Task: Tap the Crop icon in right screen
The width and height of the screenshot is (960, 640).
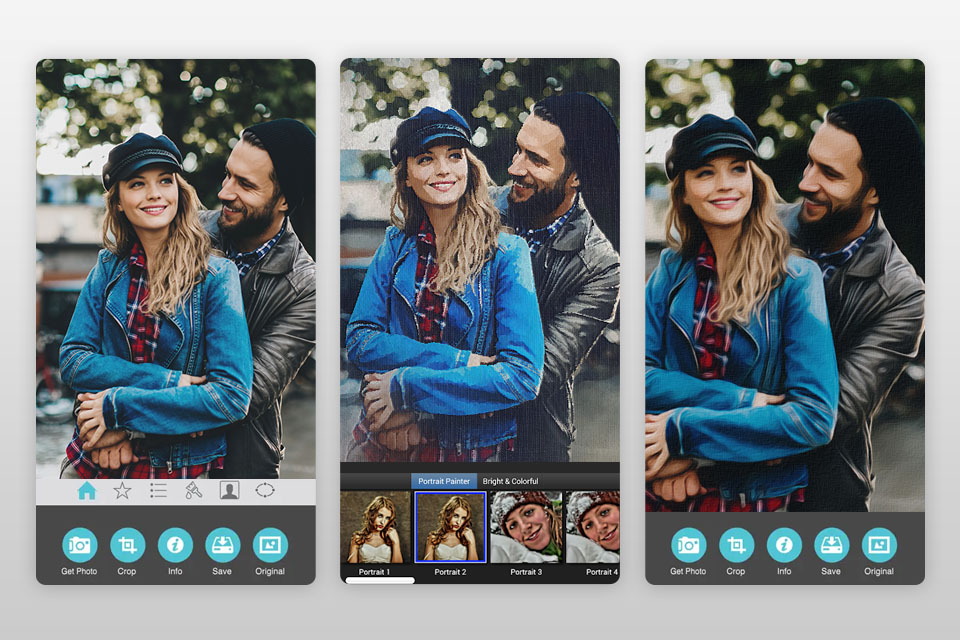Action: tap(736, 544)
